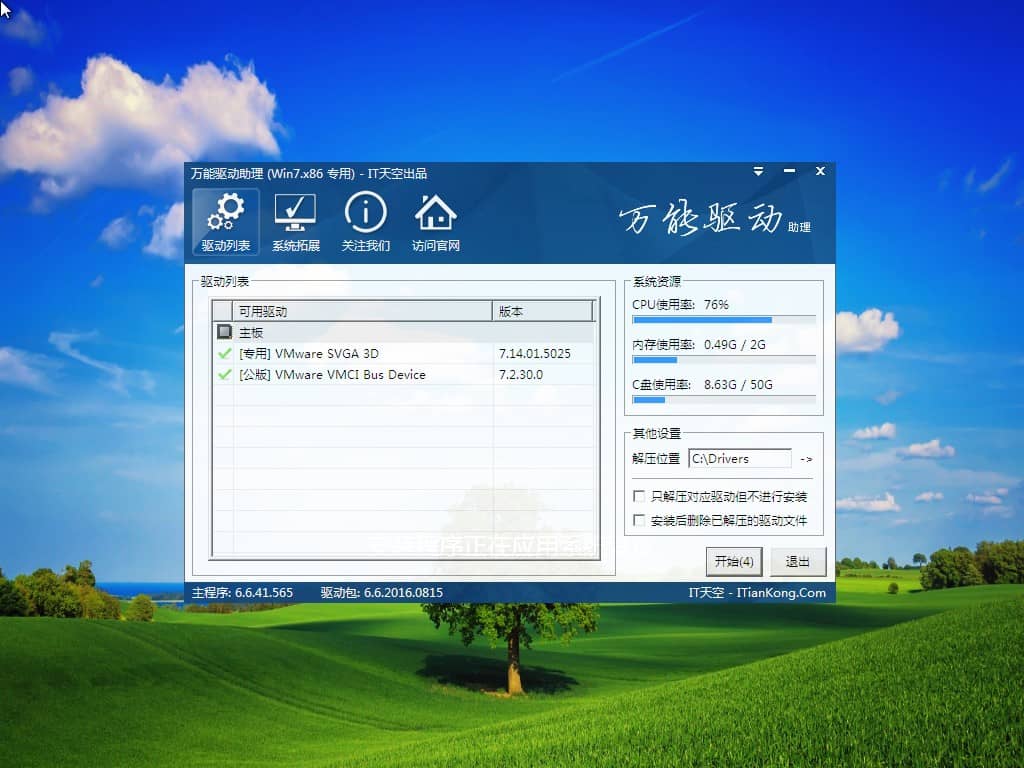Click the window title 万能驱动助理 (Win7.x86 专用)
The width and height of the screenshot is (1024, 768).
point(273,173)
